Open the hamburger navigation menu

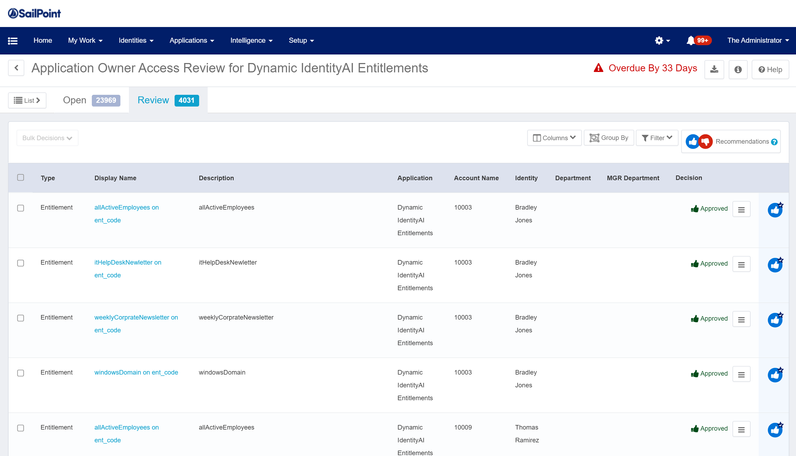(13, 41)
